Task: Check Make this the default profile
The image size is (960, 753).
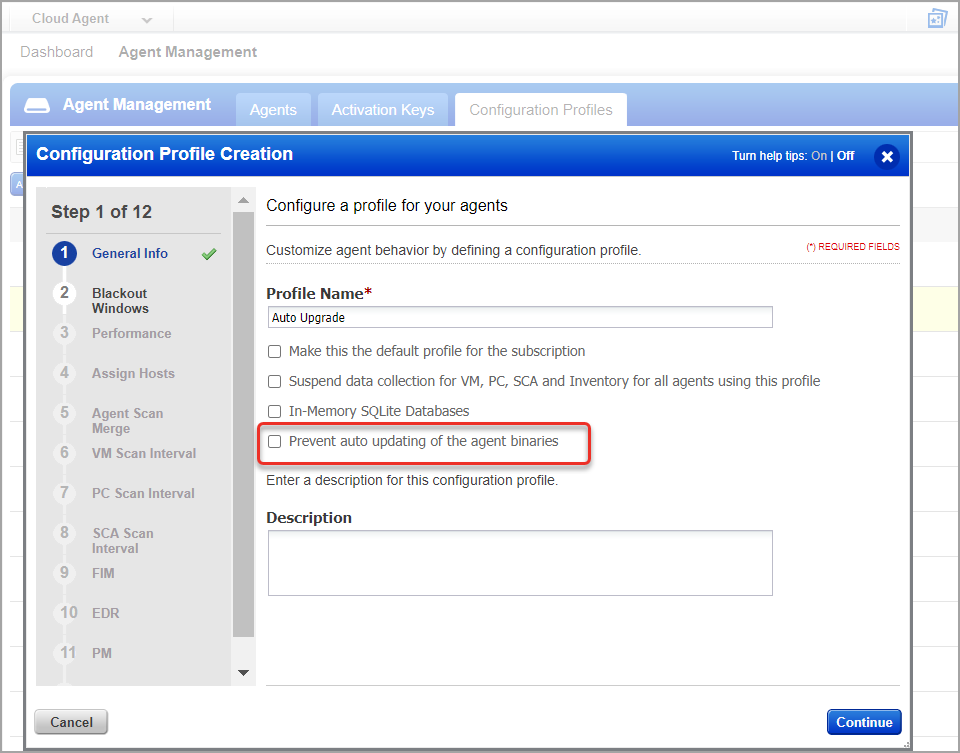Action: pyautogui.click(x=274, y=351)
